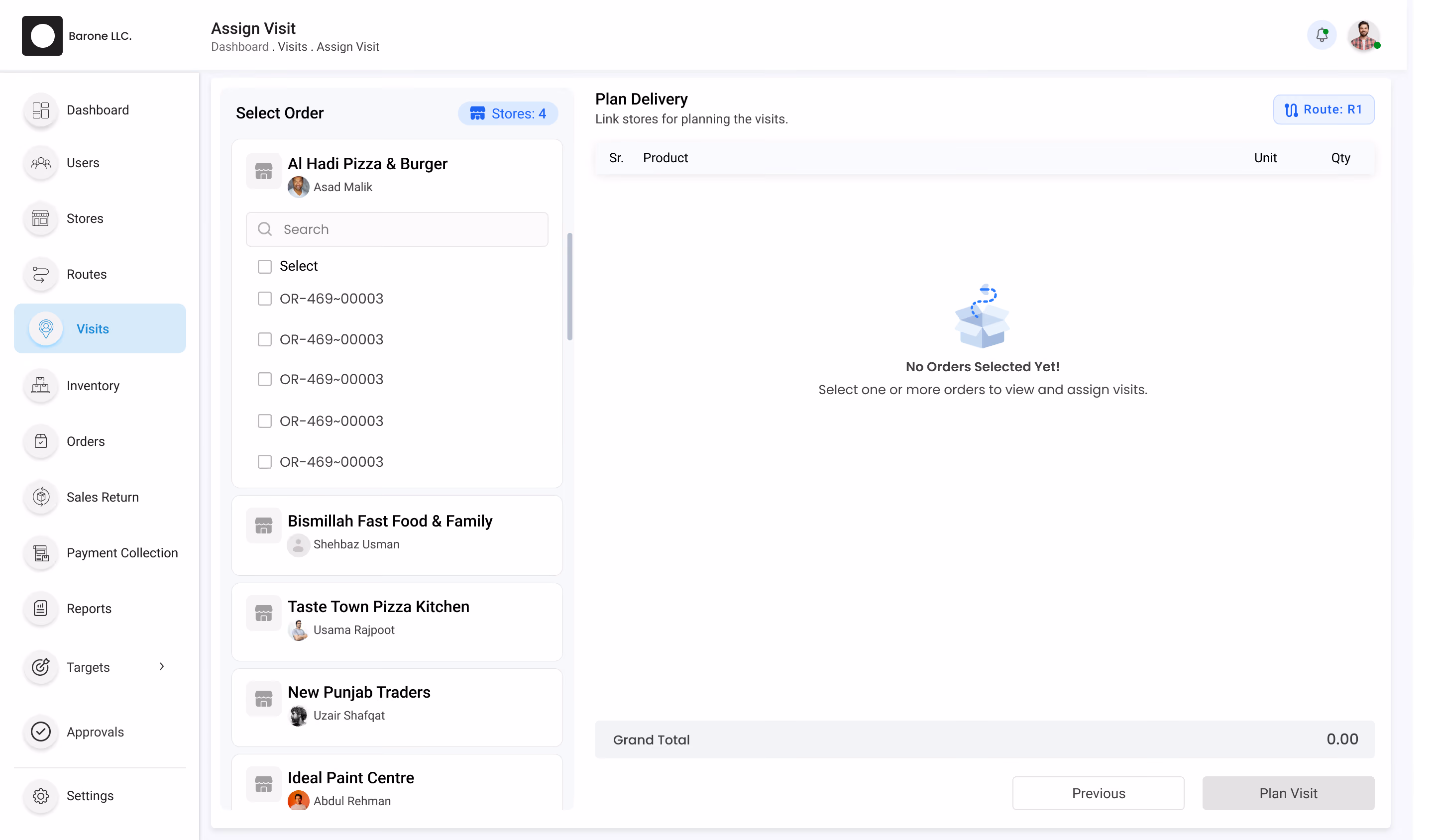
Task: Click the Targets bullseye icon
Action: click(x=40, y=667)
